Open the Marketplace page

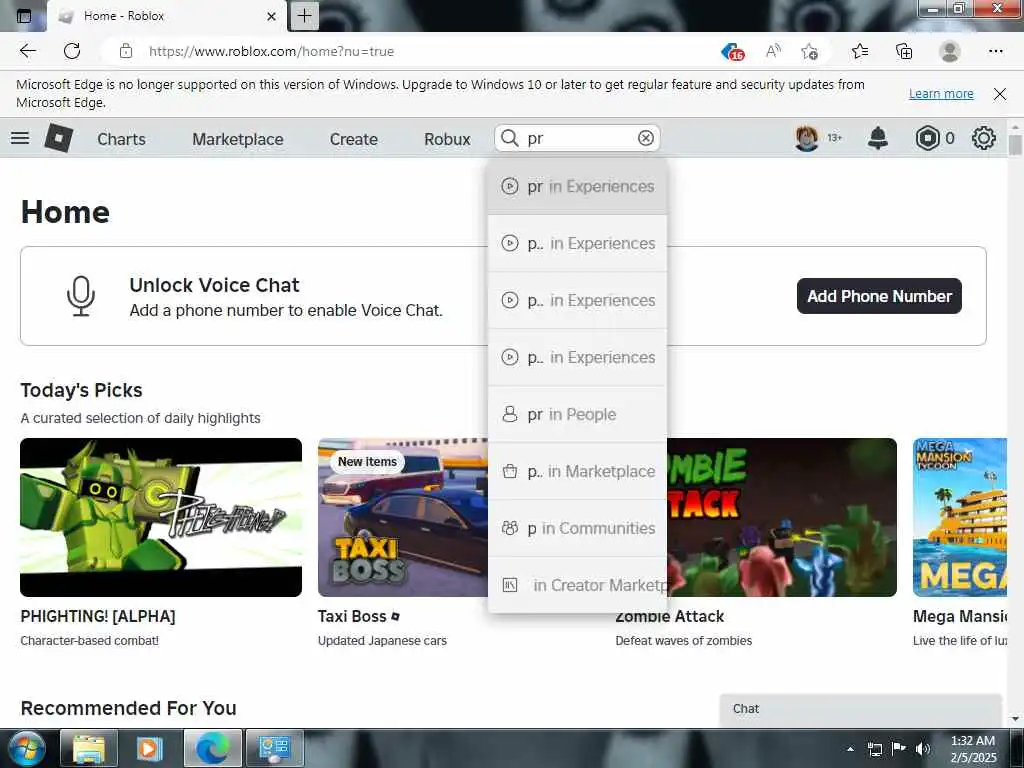coord(238,139)
